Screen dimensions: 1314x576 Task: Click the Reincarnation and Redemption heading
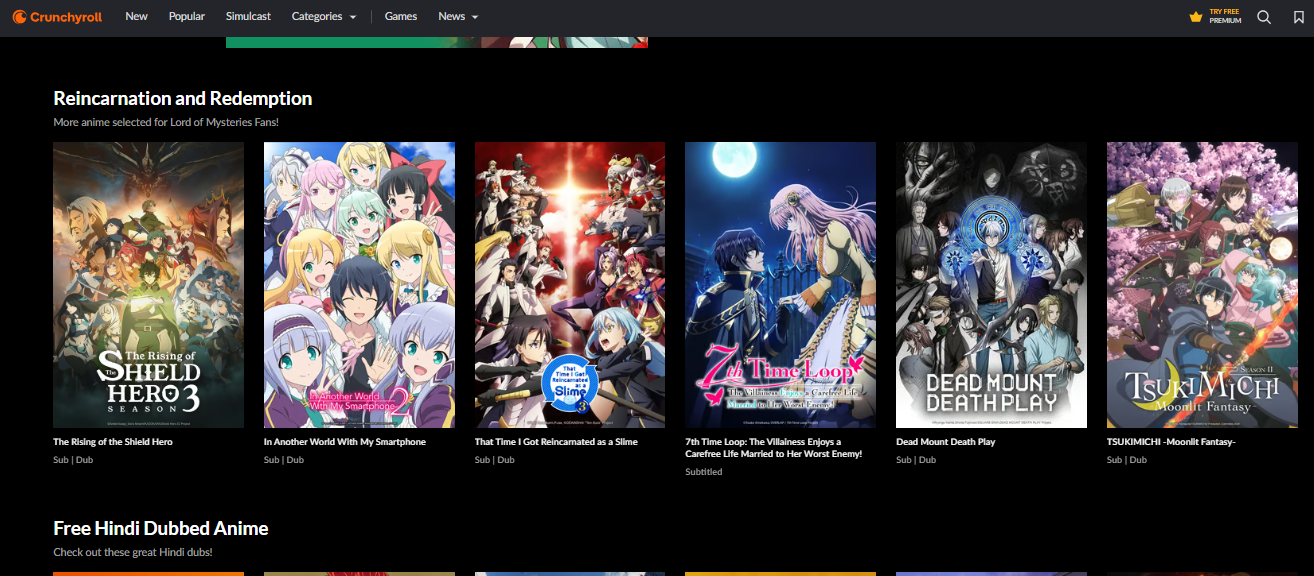(183, 98)
